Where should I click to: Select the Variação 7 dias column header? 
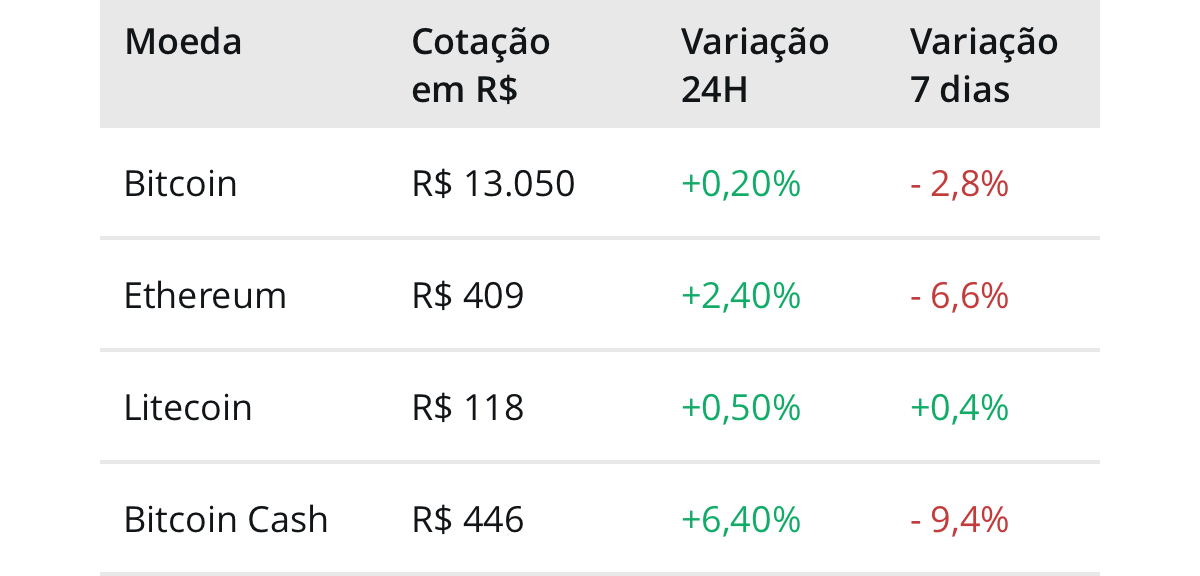click(984, 66)
